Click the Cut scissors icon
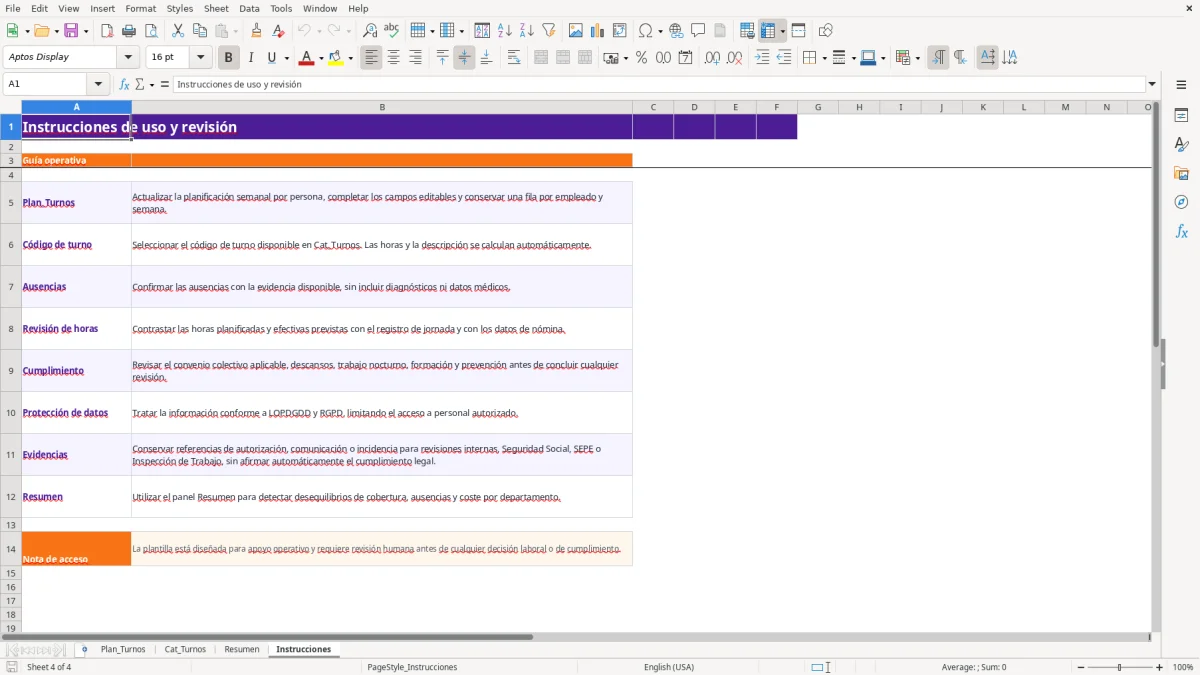 click(178, 31)
